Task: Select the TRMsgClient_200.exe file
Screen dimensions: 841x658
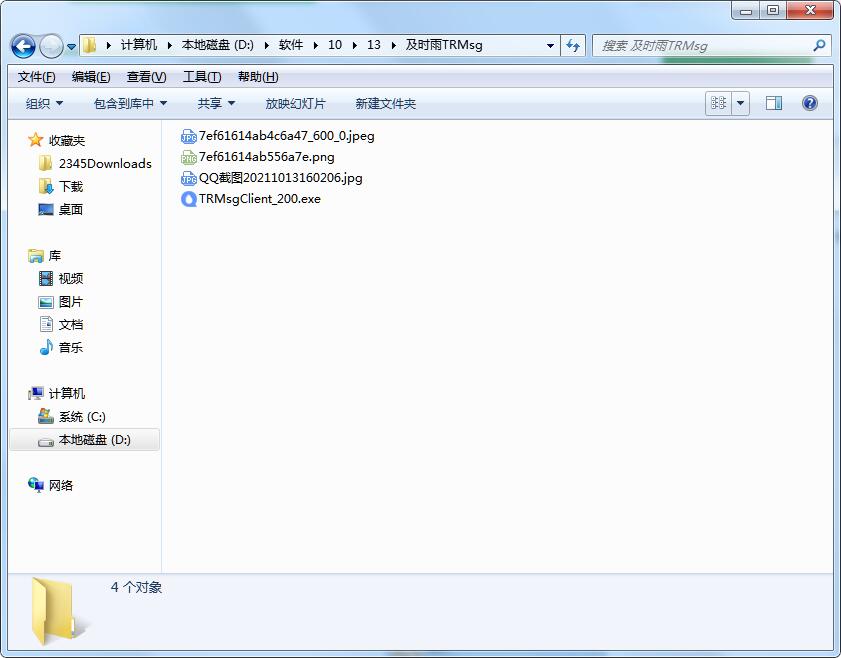Action: coord(259,198)
